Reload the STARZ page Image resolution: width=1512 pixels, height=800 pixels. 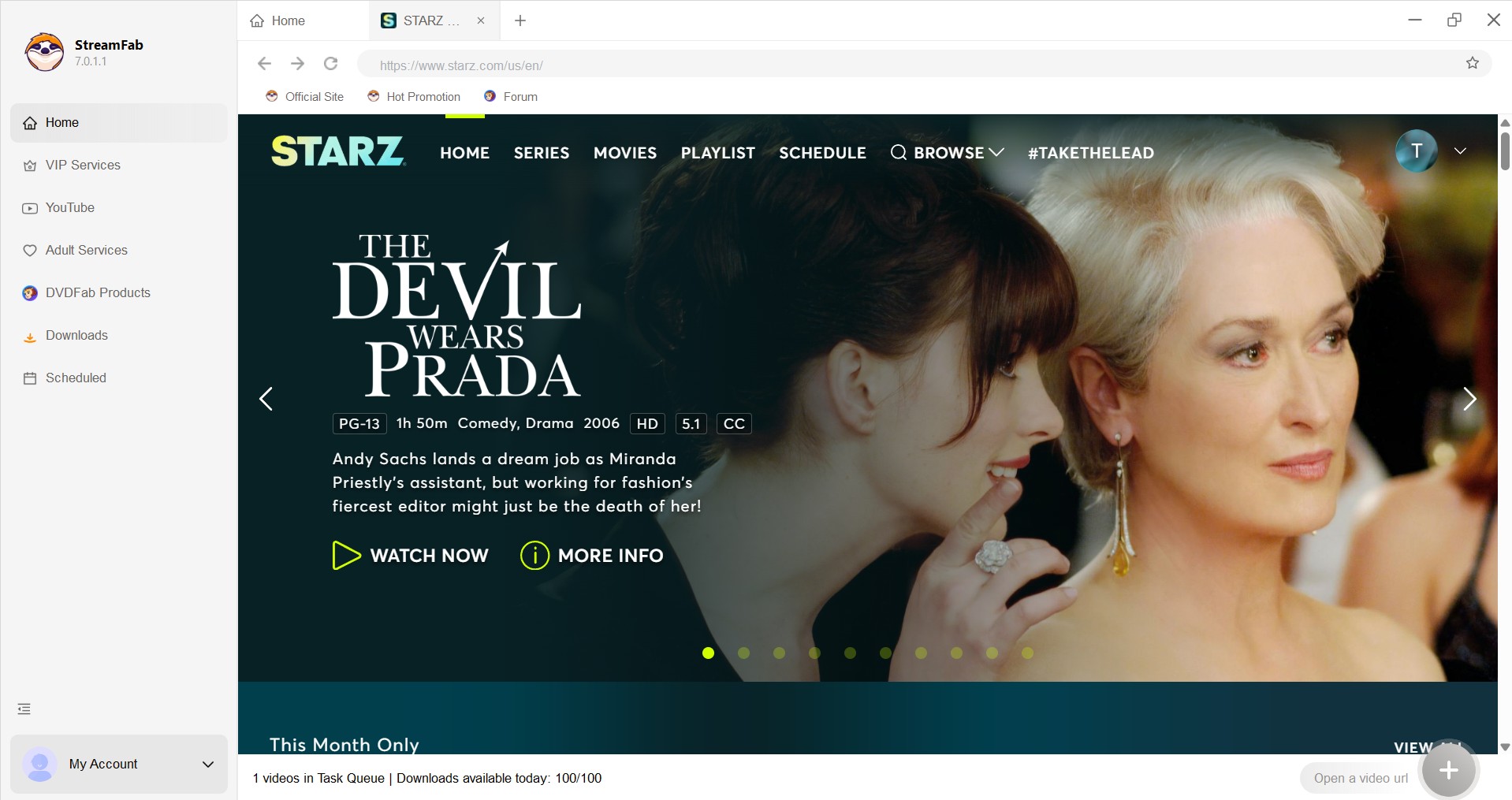[330, 64]
